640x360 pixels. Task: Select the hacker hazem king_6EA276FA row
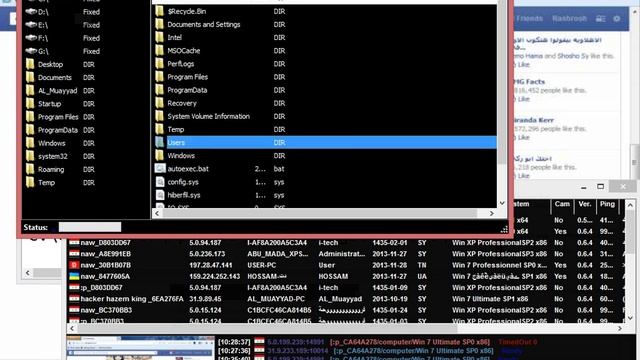coord(346,299)
